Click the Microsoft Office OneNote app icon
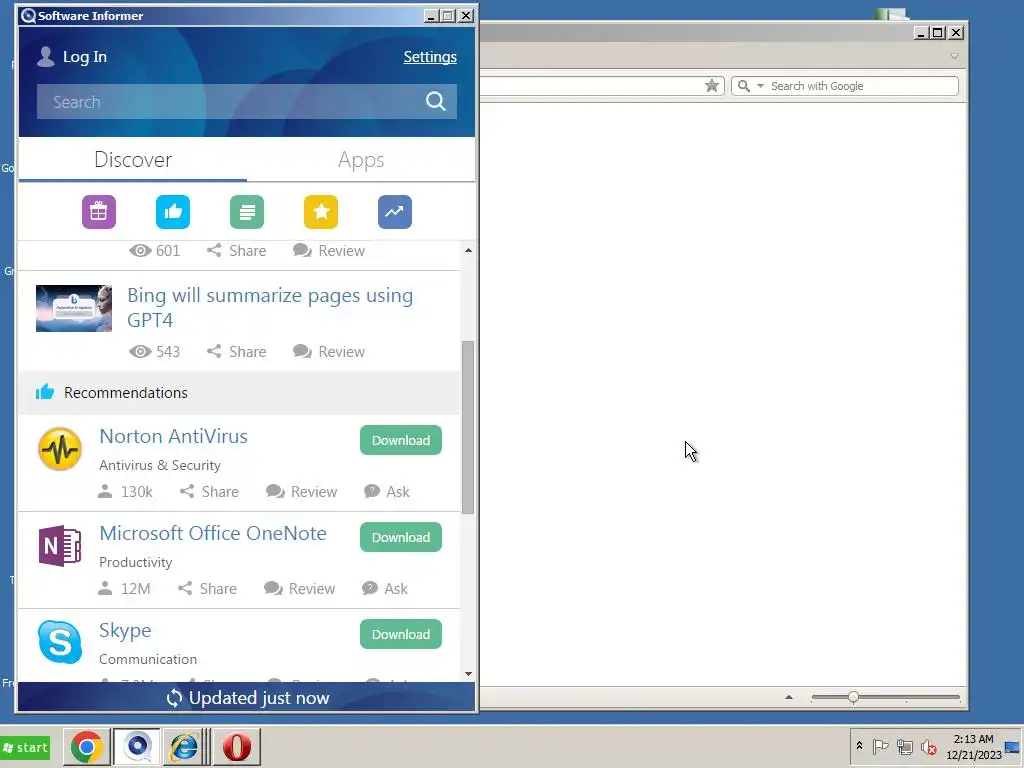Image resolution: width=1024 pixels, height=768 pixels. pos(60,545)
